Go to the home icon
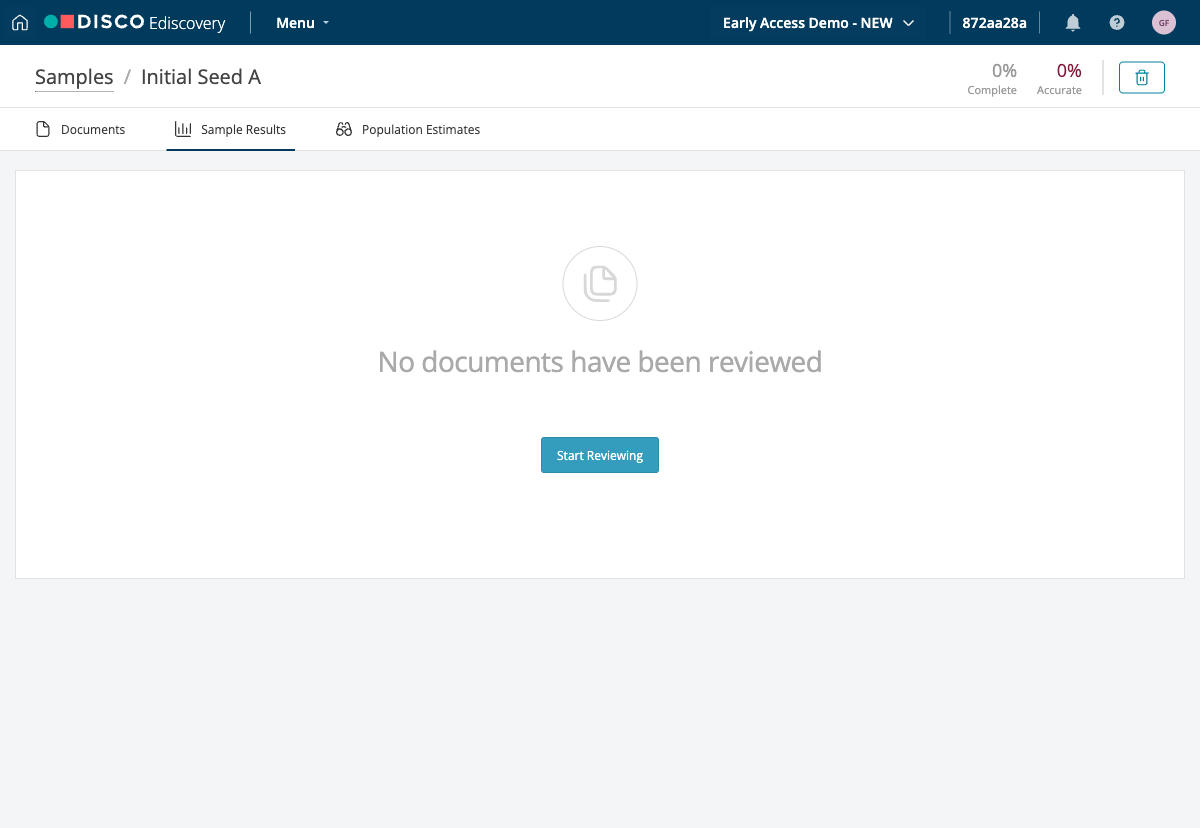The width and height of the screenshot is (1200, 828). coord(20,23)
